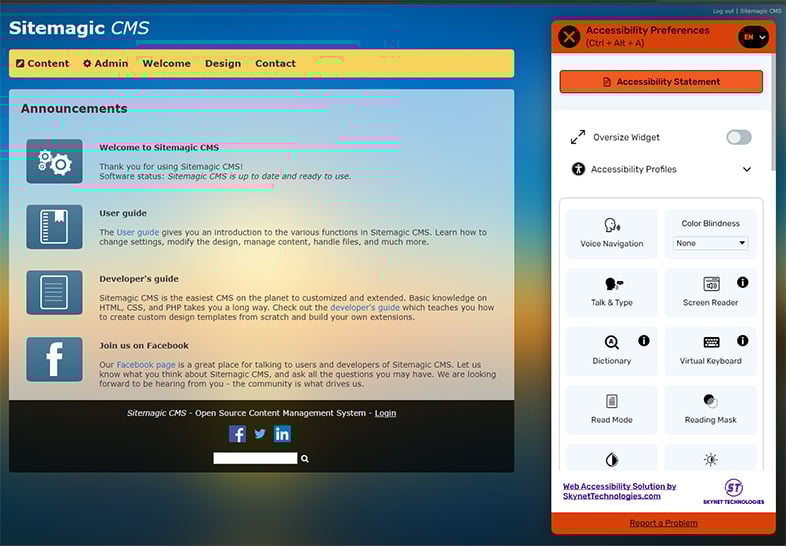The image size is (786, 546).
Task: Click the sun brightness icon tile
Action: click(x=710, y=458)
